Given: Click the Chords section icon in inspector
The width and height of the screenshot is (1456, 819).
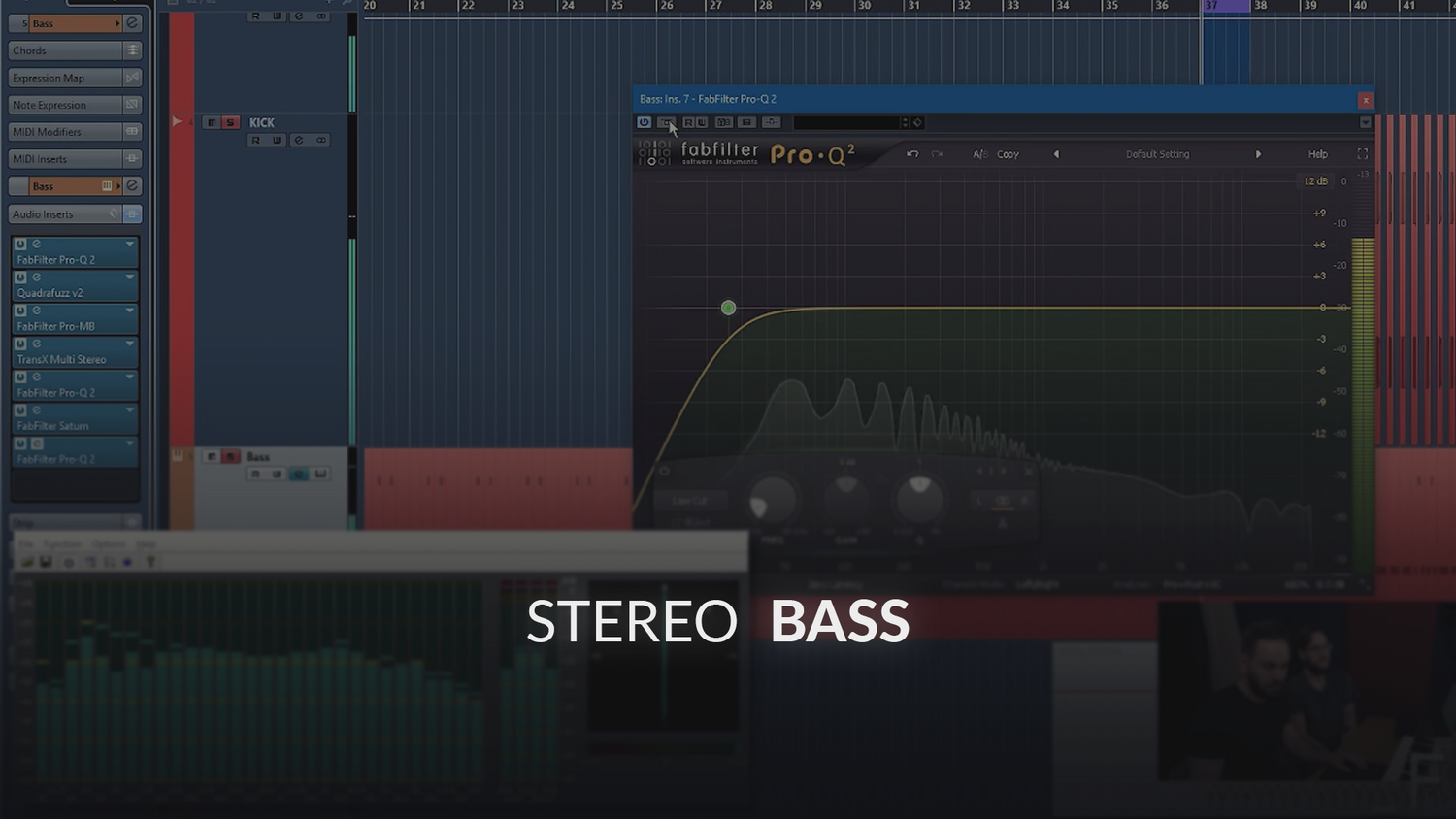Looking at the screenshot, I should tap(133, 49).
